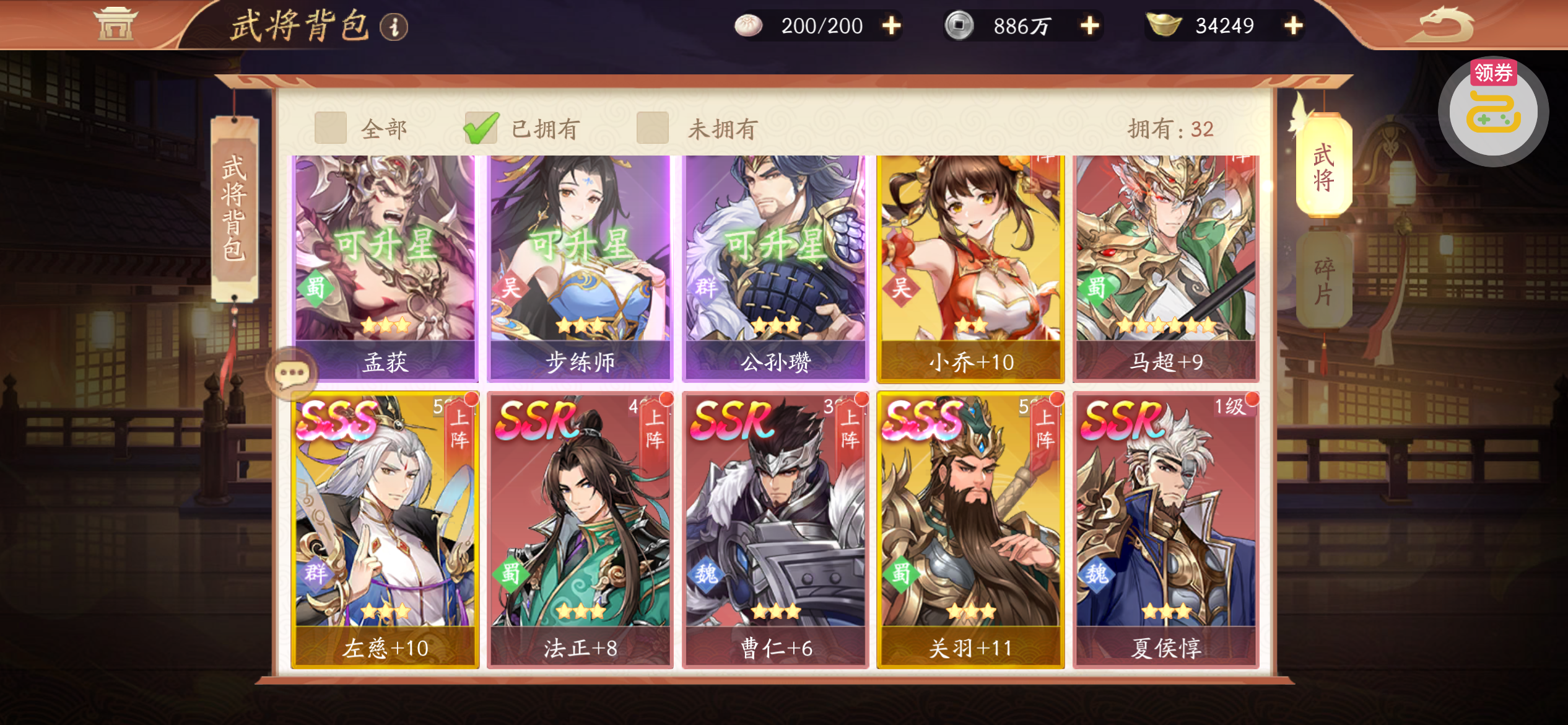
Task: Select the 夏侯惇 SSR hero card
Action: 1166,530
